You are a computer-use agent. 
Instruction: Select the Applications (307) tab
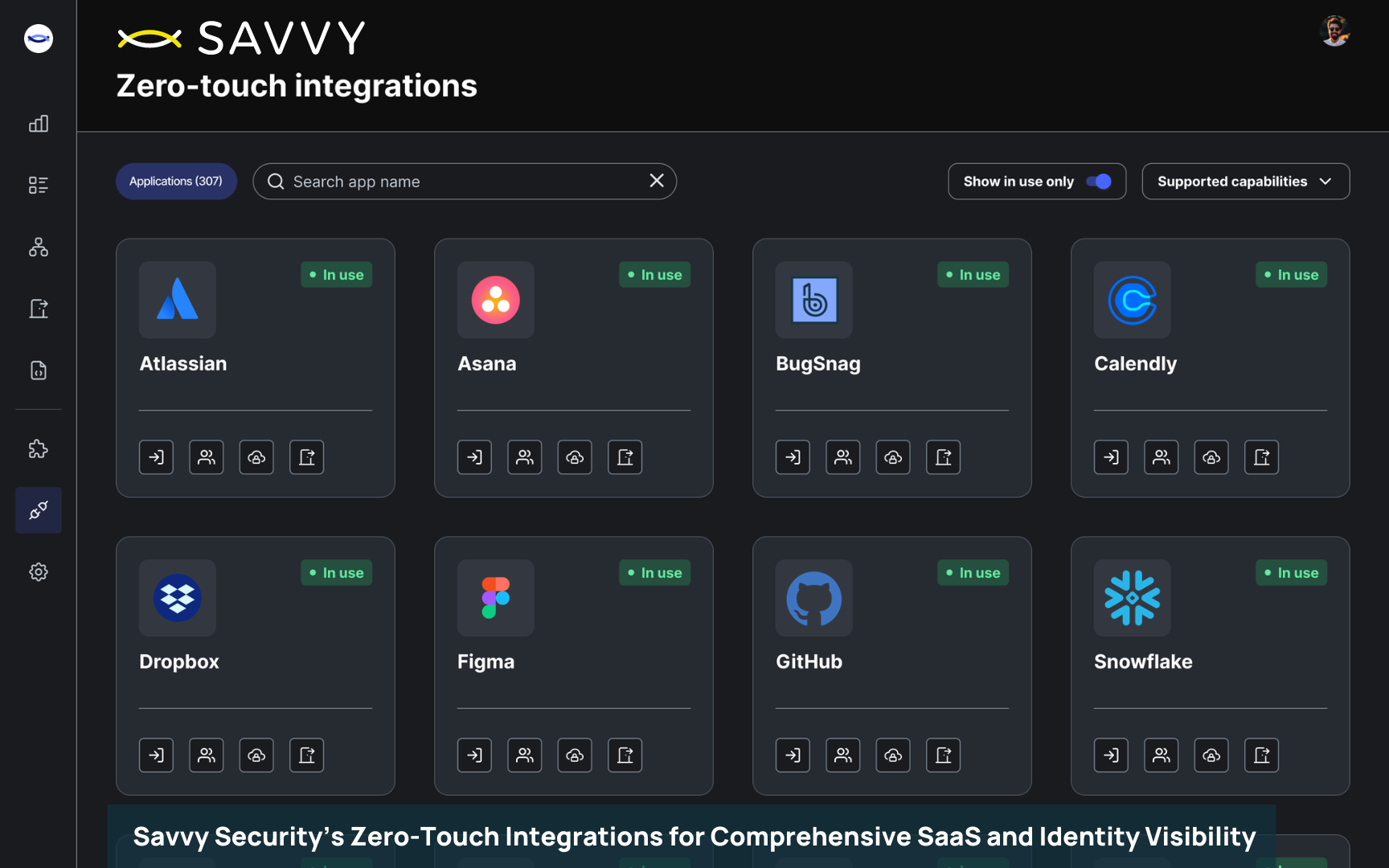point(176,182)
